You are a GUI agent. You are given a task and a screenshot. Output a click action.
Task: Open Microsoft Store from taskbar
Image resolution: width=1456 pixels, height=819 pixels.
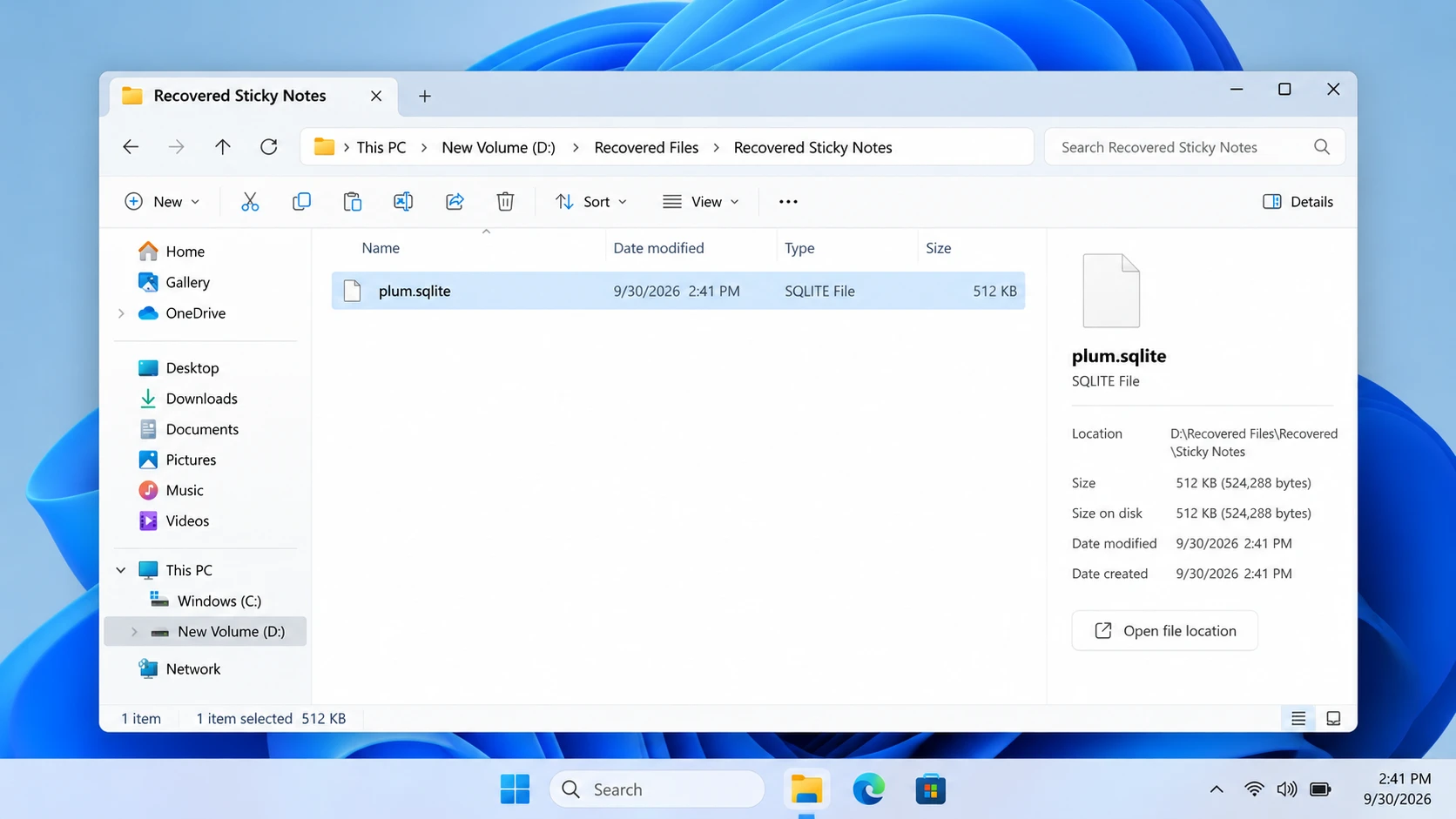(930, 789)
